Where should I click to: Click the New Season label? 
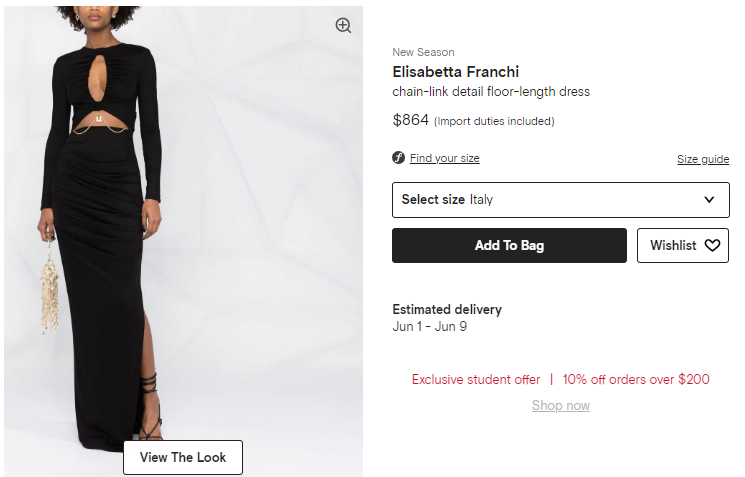(x=422, y=52)
